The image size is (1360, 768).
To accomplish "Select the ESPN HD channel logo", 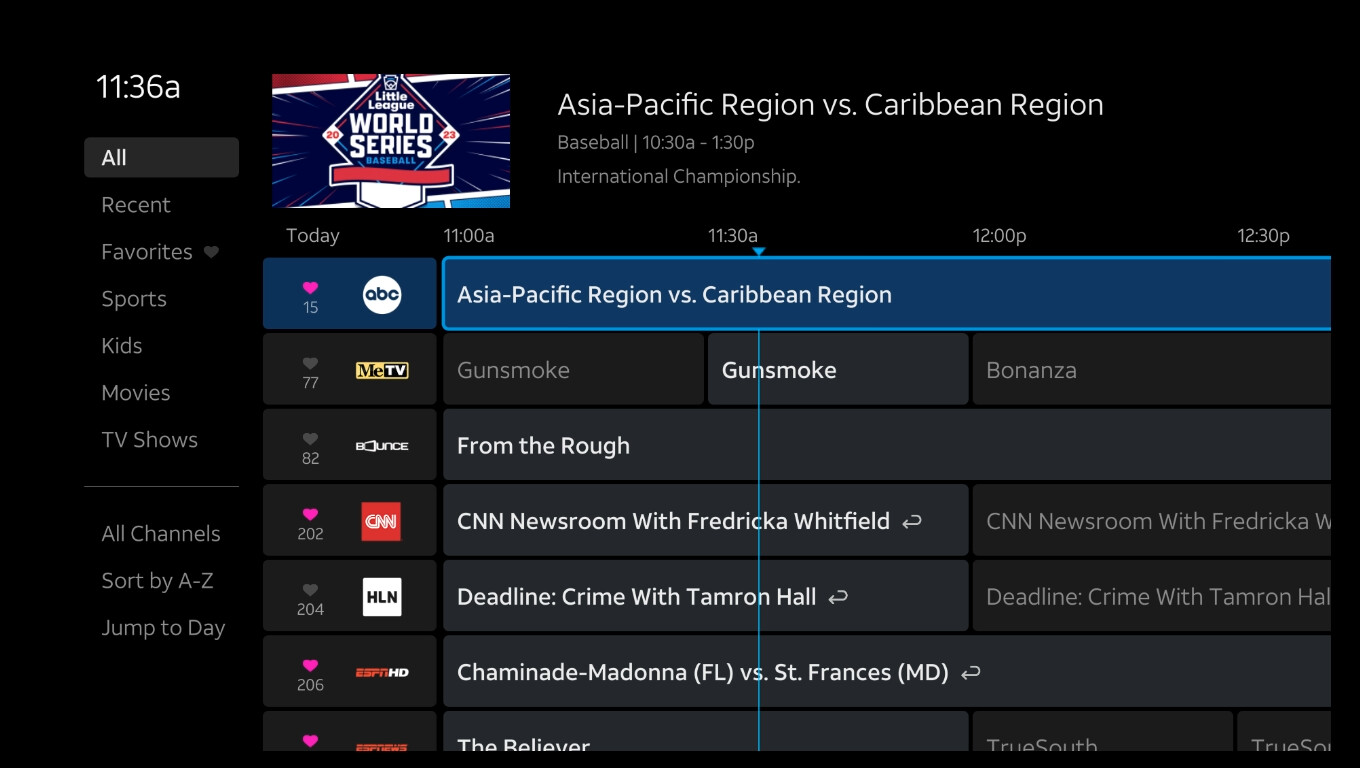I will pyautogui.click(x=381, y=673).
